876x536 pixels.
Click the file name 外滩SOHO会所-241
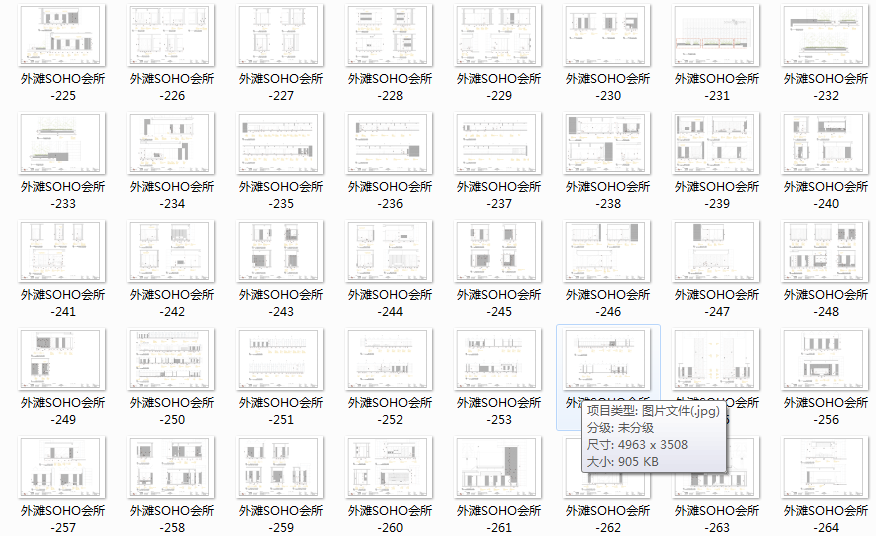click(x=63, y=303)
